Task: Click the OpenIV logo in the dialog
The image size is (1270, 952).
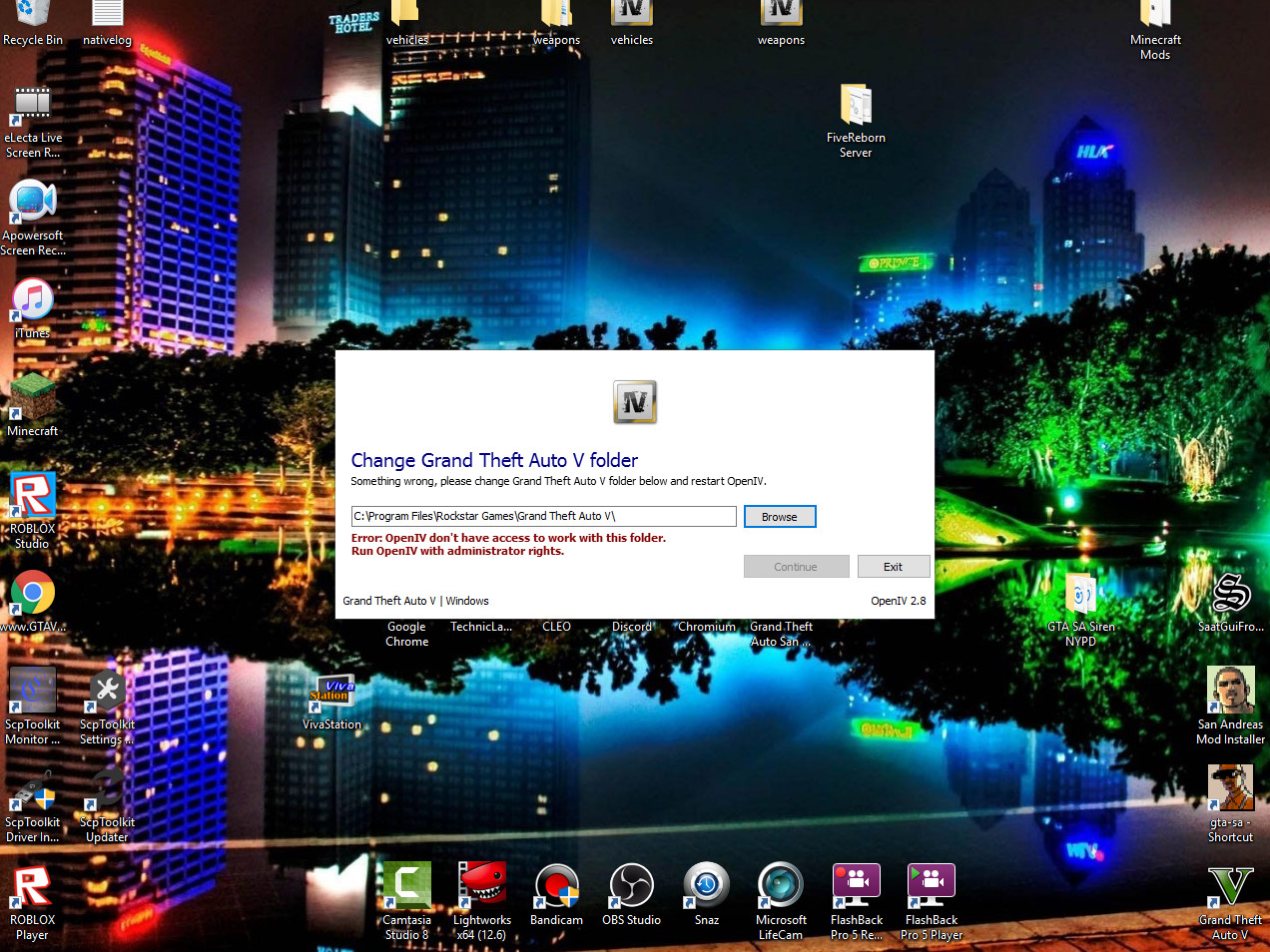Action: point(635,402)
